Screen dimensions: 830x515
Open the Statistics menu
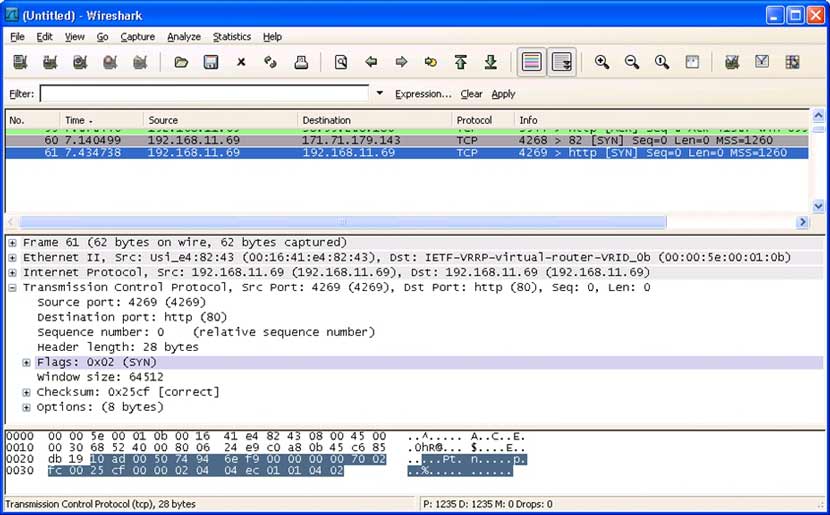(231, 37)
